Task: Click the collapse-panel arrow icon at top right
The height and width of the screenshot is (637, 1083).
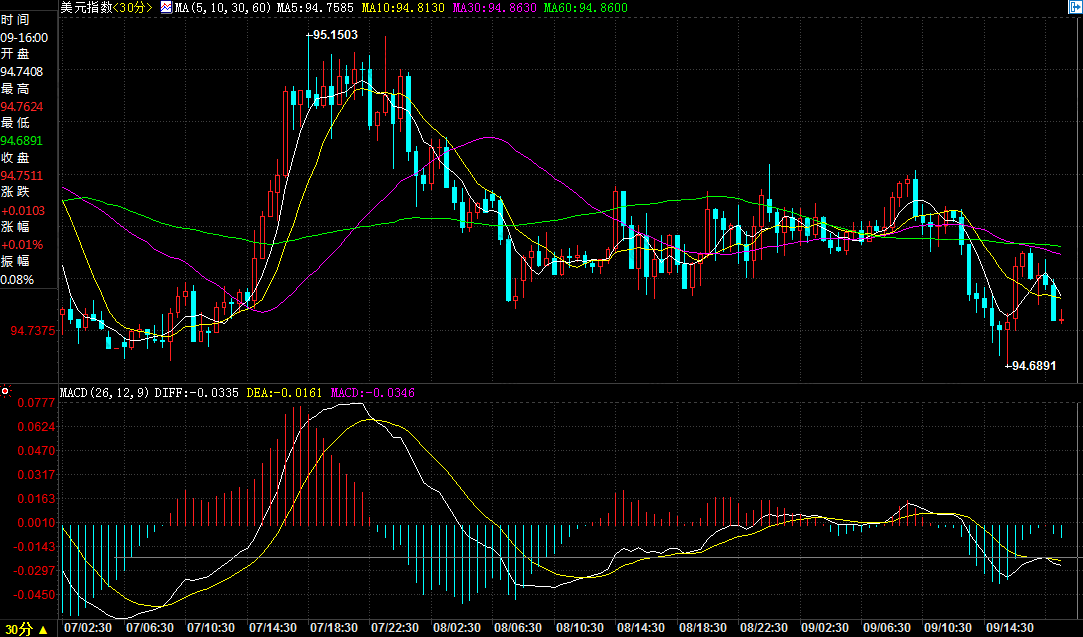Action: coord(1075,7)
